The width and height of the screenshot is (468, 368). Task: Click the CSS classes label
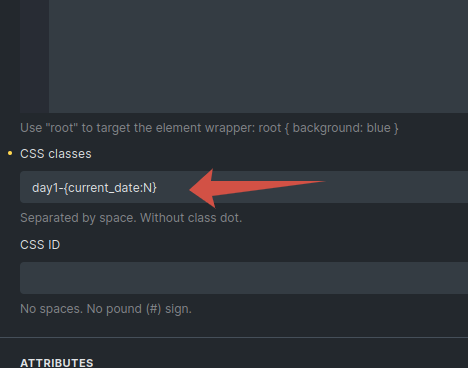(x=56, y=154)
